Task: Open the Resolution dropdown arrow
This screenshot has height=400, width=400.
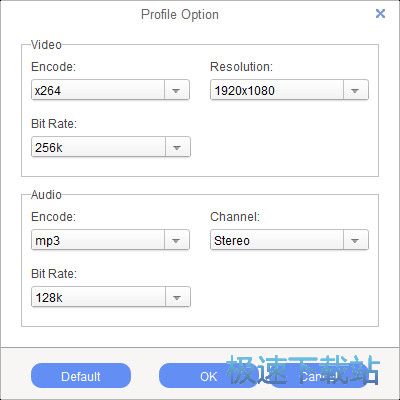Action: (355, 90)
